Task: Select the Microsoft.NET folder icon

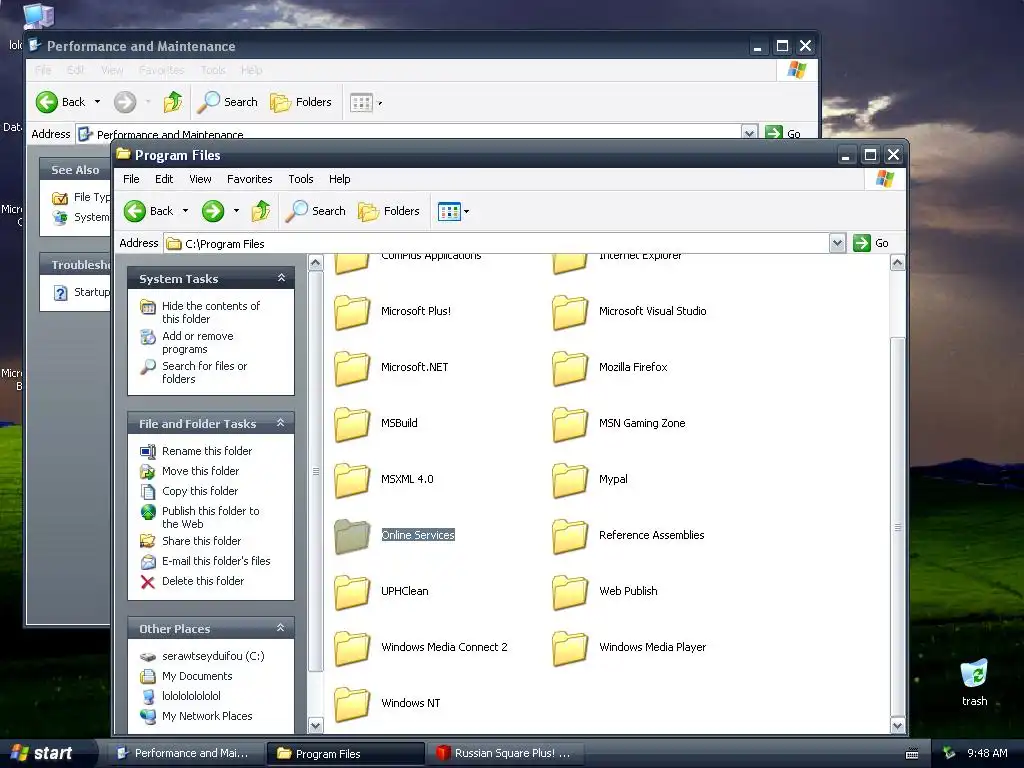Action: point(352,368)
